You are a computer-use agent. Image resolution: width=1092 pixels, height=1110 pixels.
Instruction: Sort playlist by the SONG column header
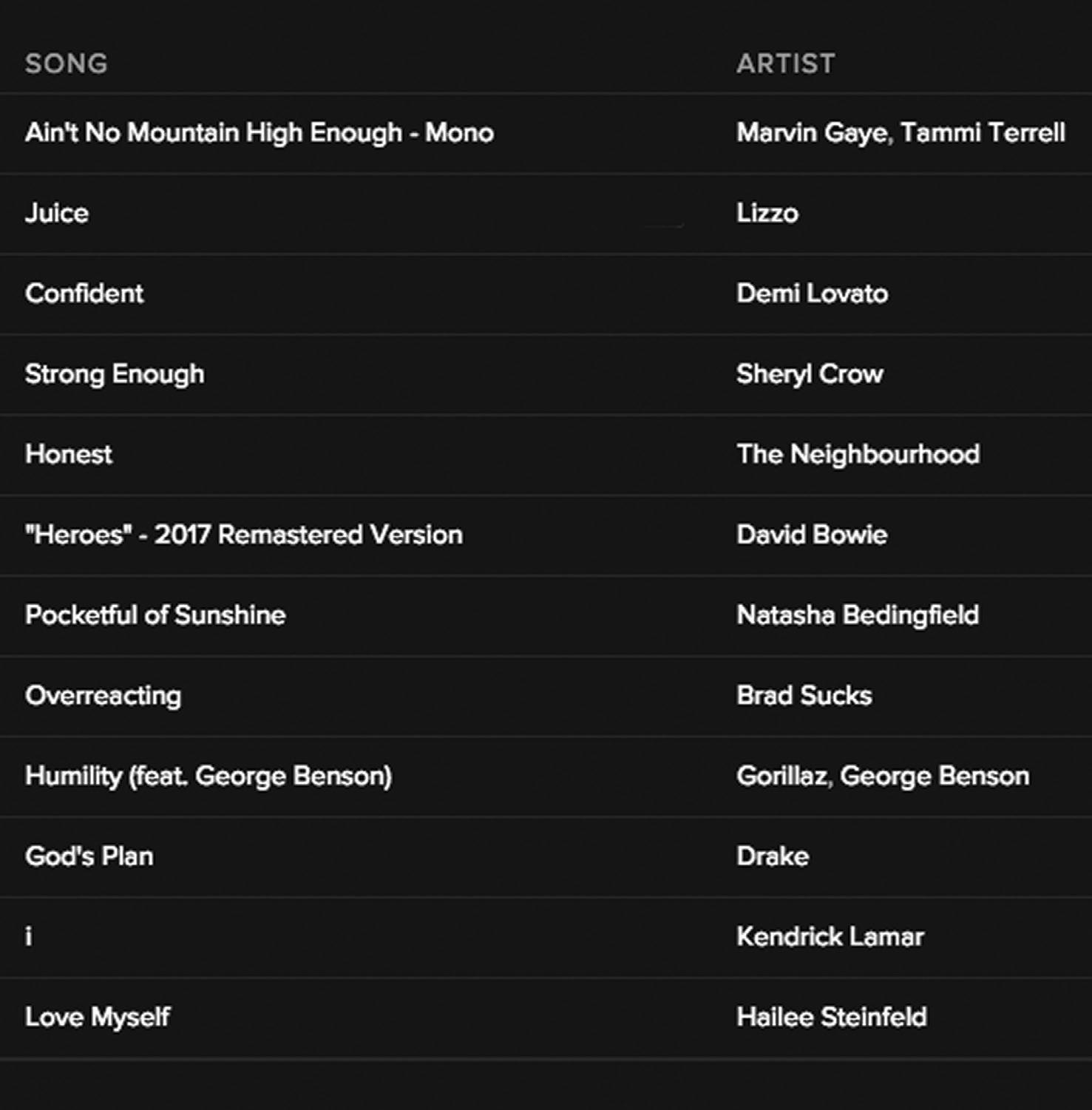tap(67, 64)
